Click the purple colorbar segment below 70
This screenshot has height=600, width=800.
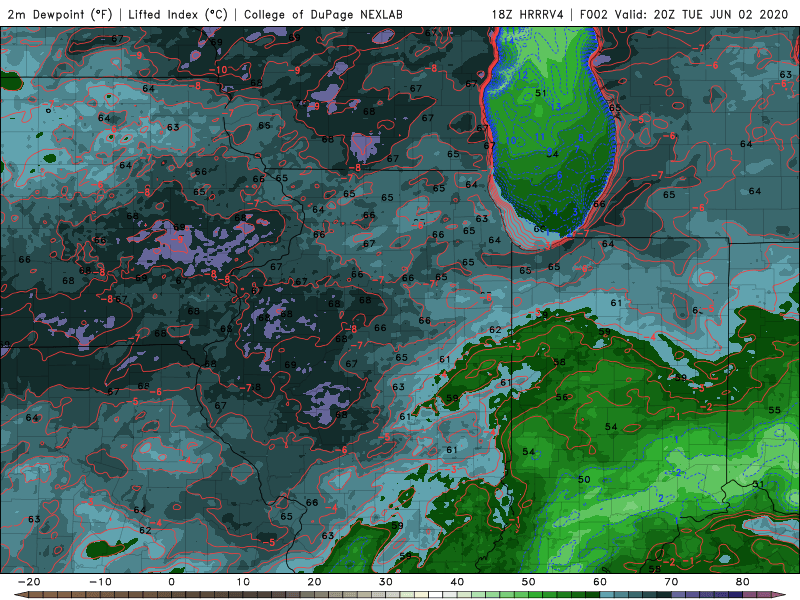[679, 595]
